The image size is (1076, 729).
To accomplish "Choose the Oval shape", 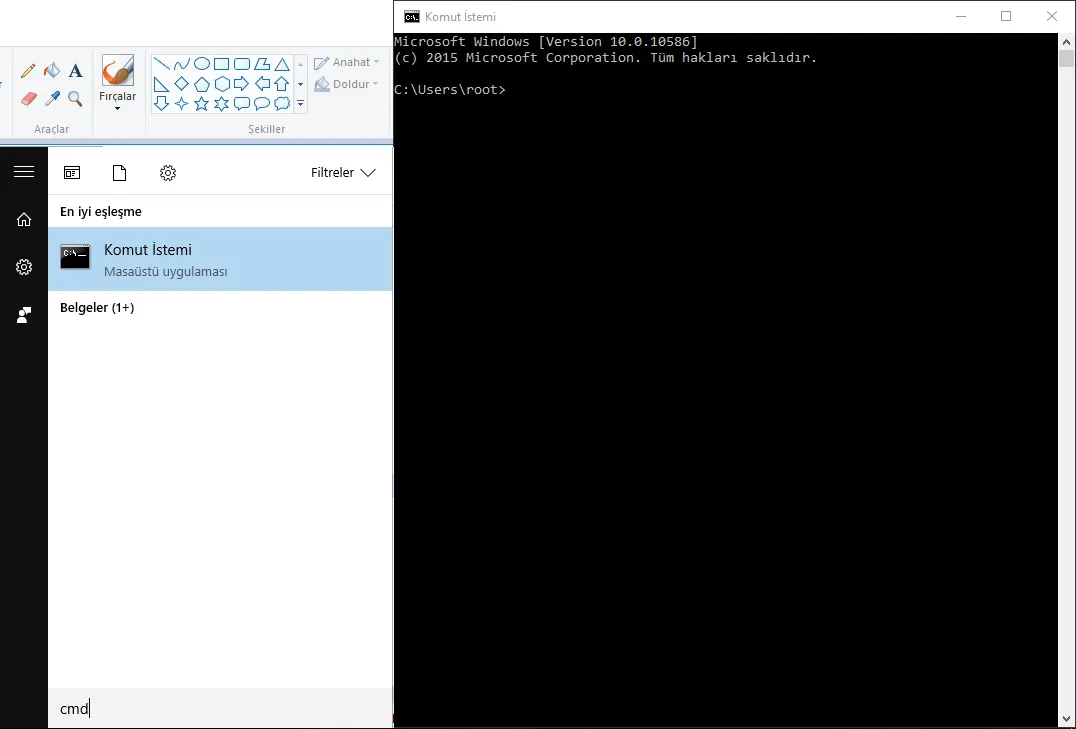I will 202,65.
